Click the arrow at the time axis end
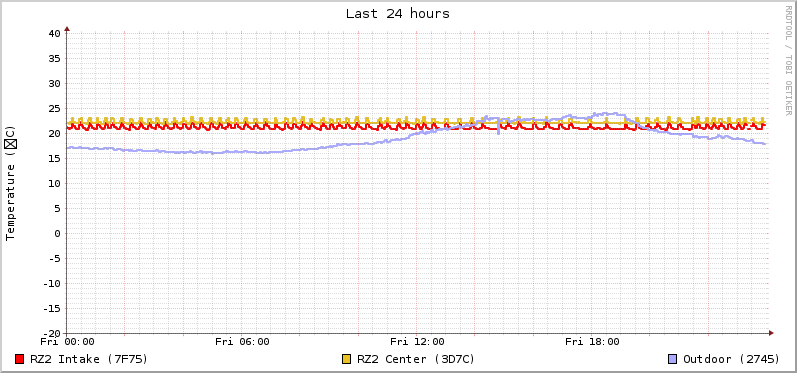The image size is (797, 373). tap(771, 333)
